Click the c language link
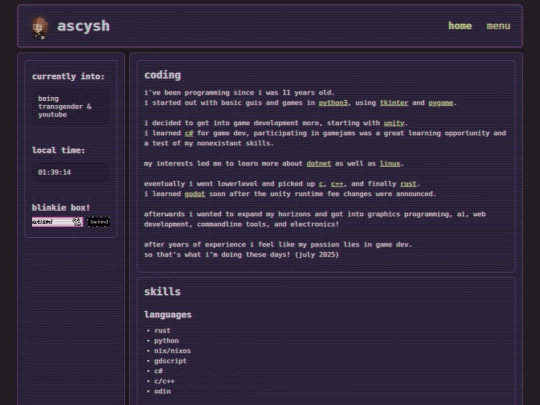 click(x=321, y=184)
